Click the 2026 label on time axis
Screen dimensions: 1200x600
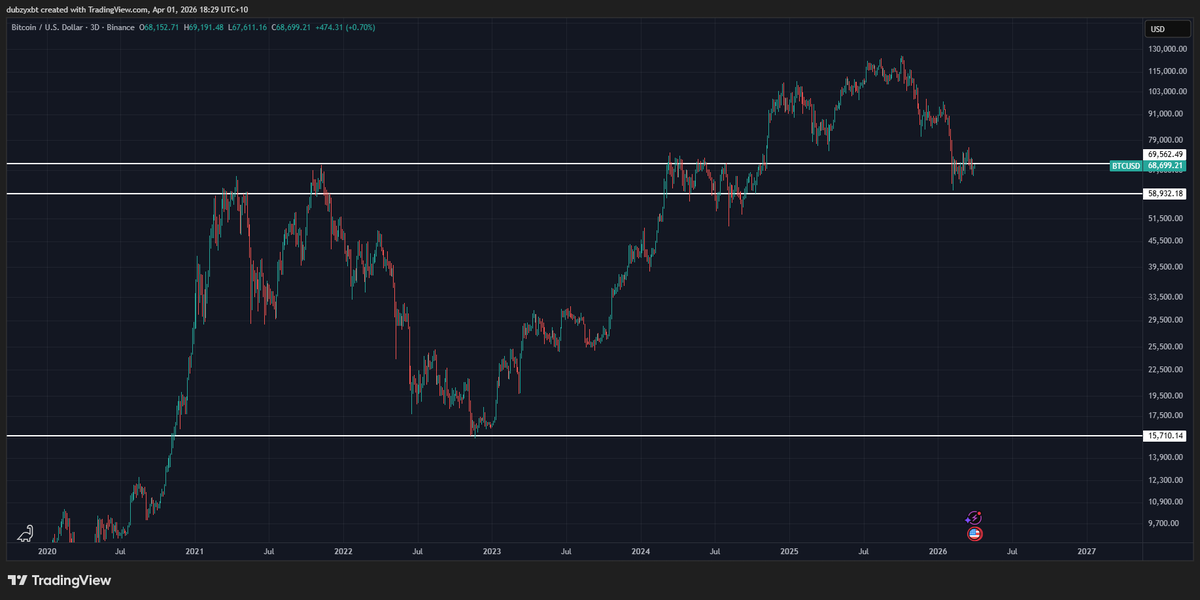coord(937,551)
